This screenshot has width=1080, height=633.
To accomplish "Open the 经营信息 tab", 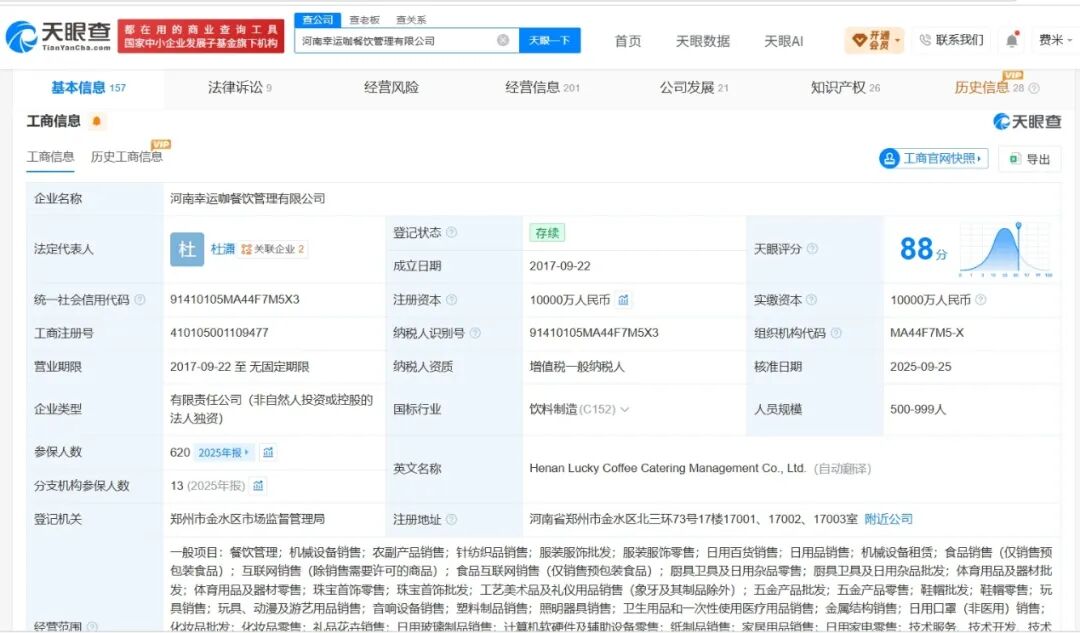I will tap(542, 87).
